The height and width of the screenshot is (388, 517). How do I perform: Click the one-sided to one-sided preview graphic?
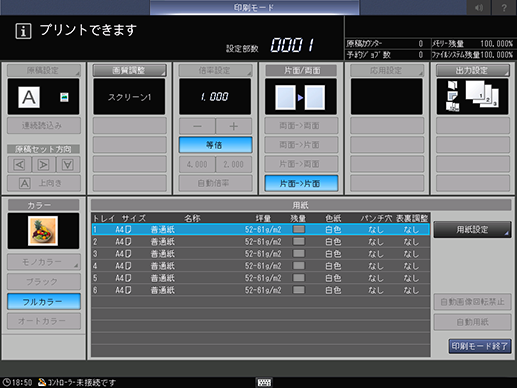tap(300, 97)
